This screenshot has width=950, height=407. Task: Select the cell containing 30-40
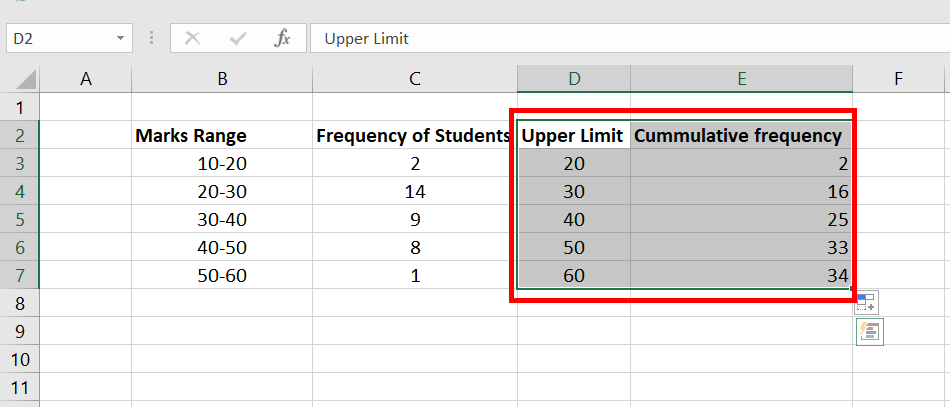click(x=222, y=219)
